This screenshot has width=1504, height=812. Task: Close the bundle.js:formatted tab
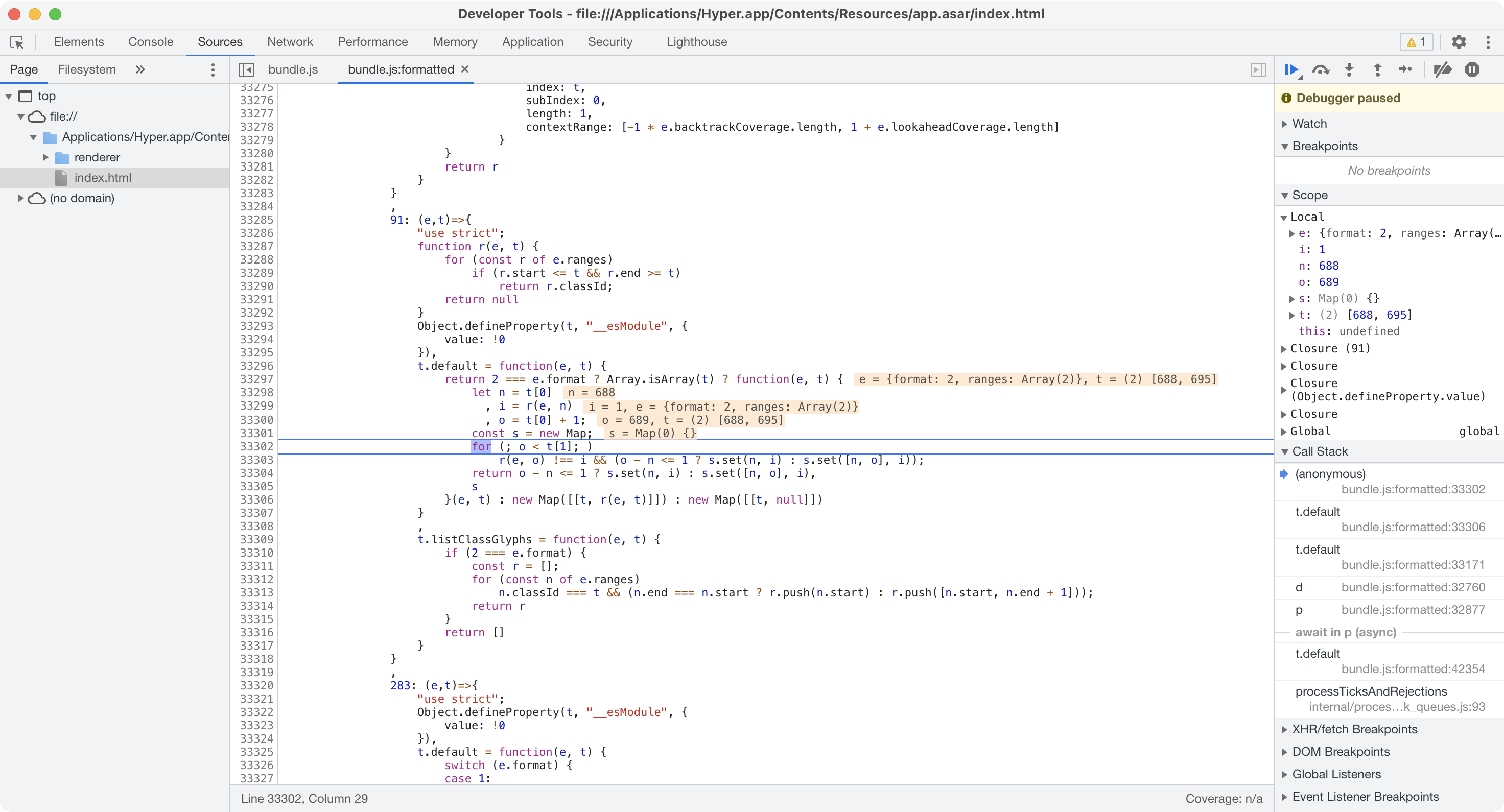tap(464, 69)
